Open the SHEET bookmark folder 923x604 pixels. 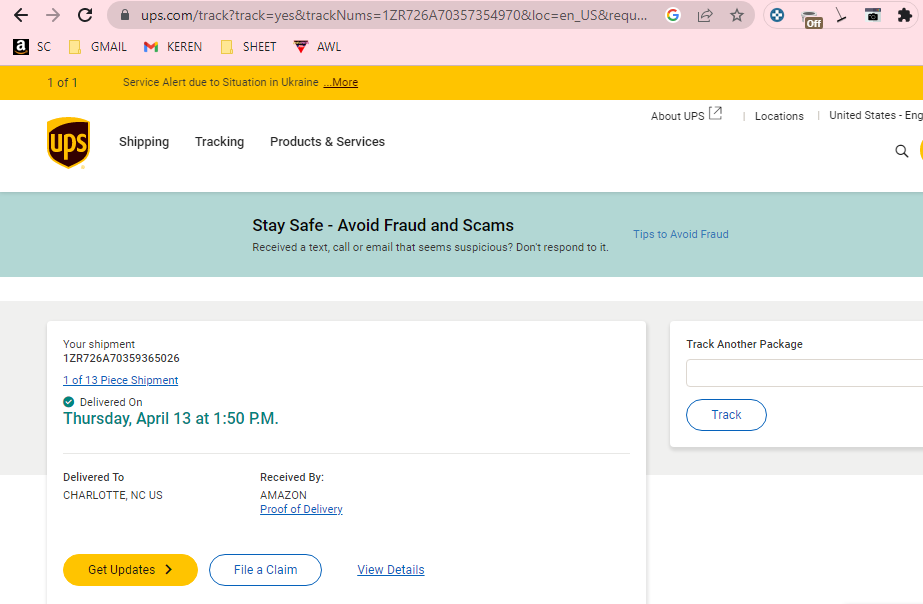(x=248, y=47)
